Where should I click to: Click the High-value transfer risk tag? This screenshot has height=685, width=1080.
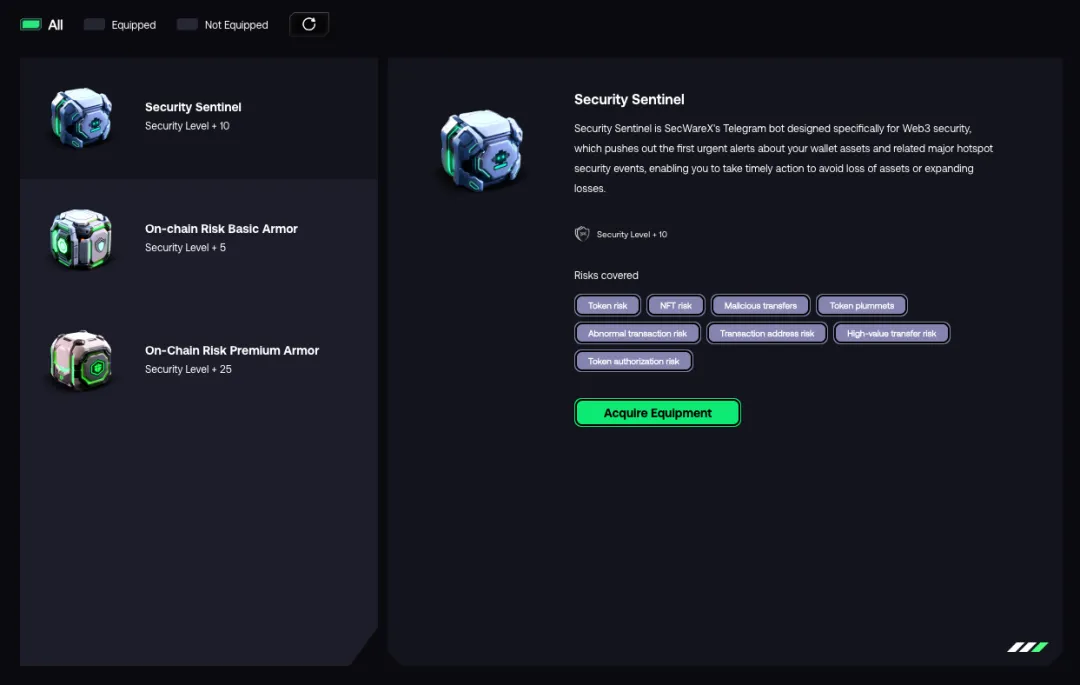click(891, 334)
